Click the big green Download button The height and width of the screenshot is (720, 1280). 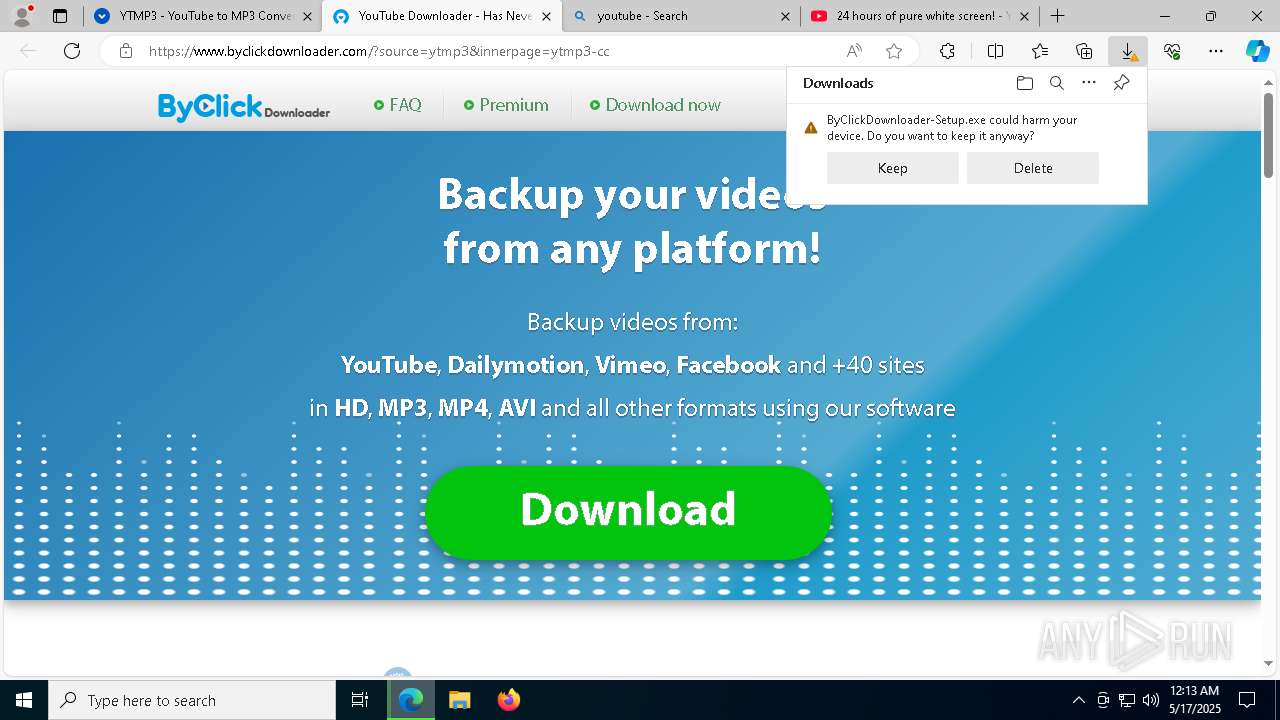[x=628, y=511]
